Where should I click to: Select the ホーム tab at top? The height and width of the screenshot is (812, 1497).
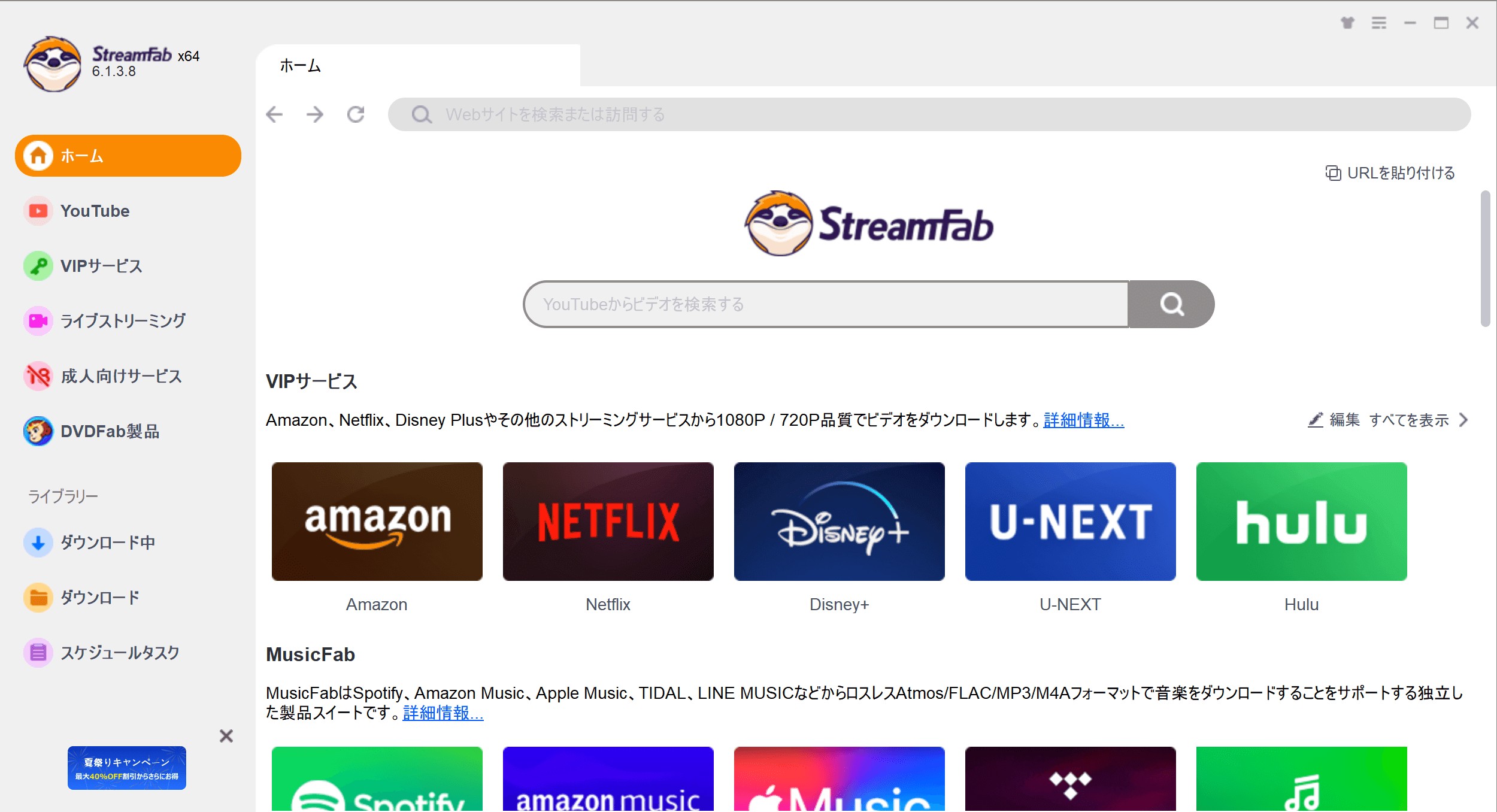418,65
